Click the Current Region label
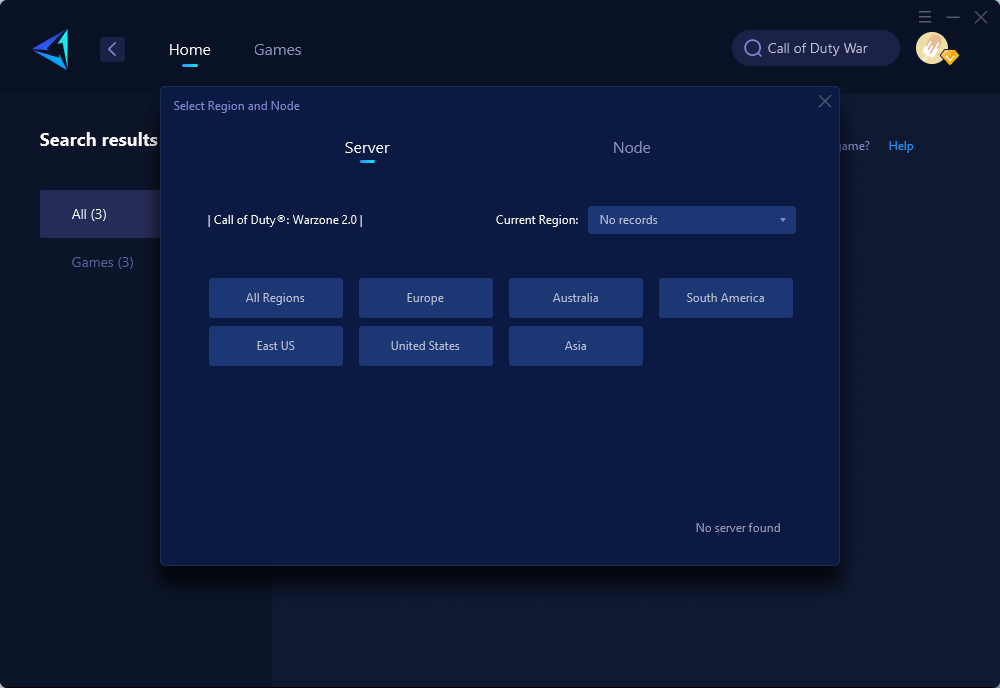The height and width of the screenshot is (688, 1000). coord(537,220)
